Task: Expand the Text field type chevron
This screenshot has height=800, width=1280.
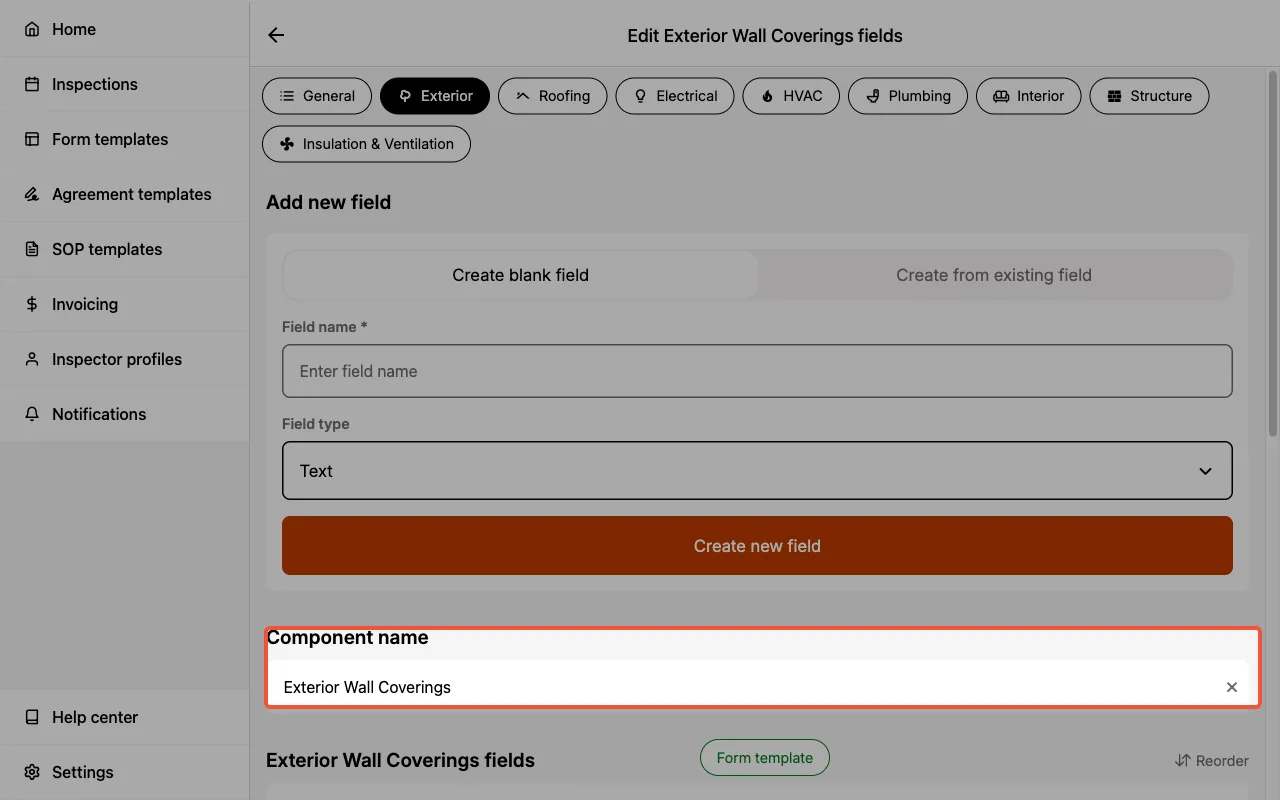Action: pos(1205,470)
